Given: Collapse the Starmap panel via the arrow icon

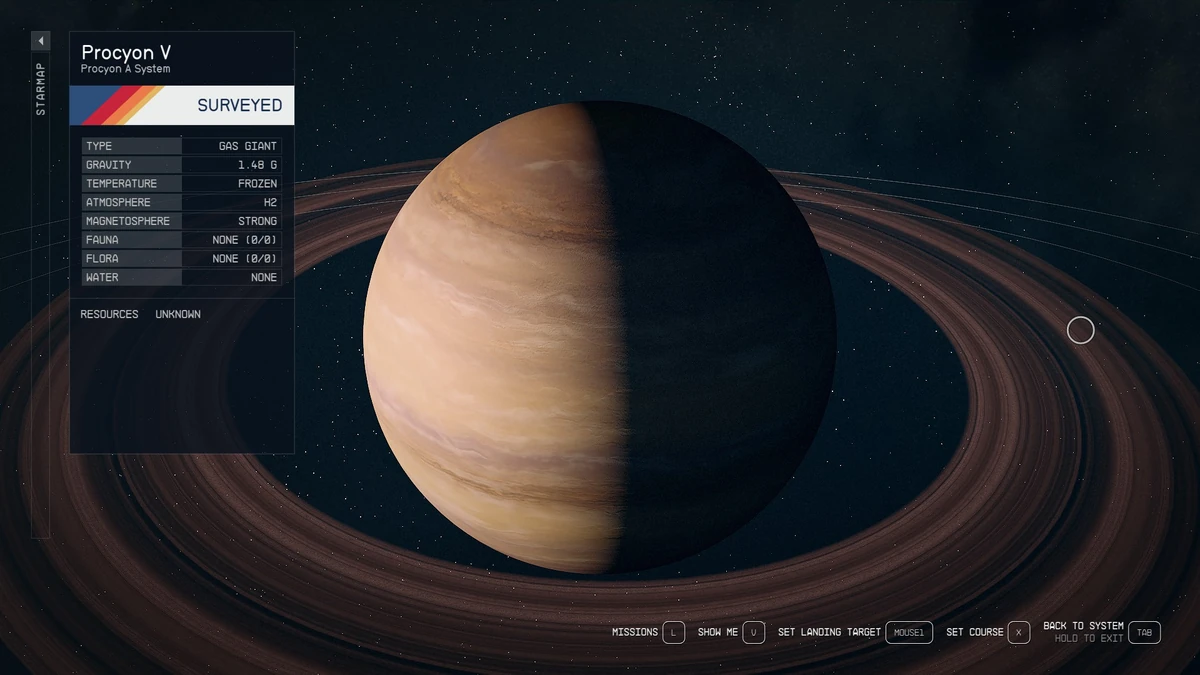Looking at the screenshot, I should (x=40, y=40).
